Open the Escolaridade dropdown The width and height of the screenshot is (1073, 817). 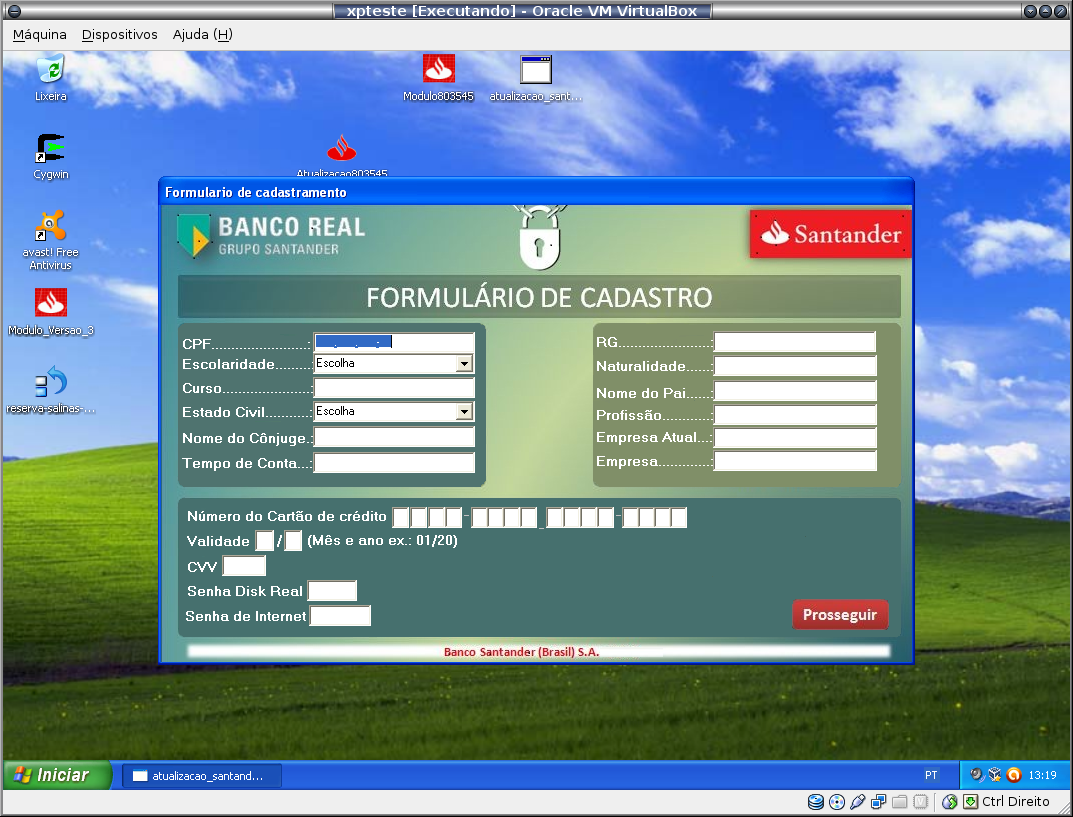pos(464,363)
